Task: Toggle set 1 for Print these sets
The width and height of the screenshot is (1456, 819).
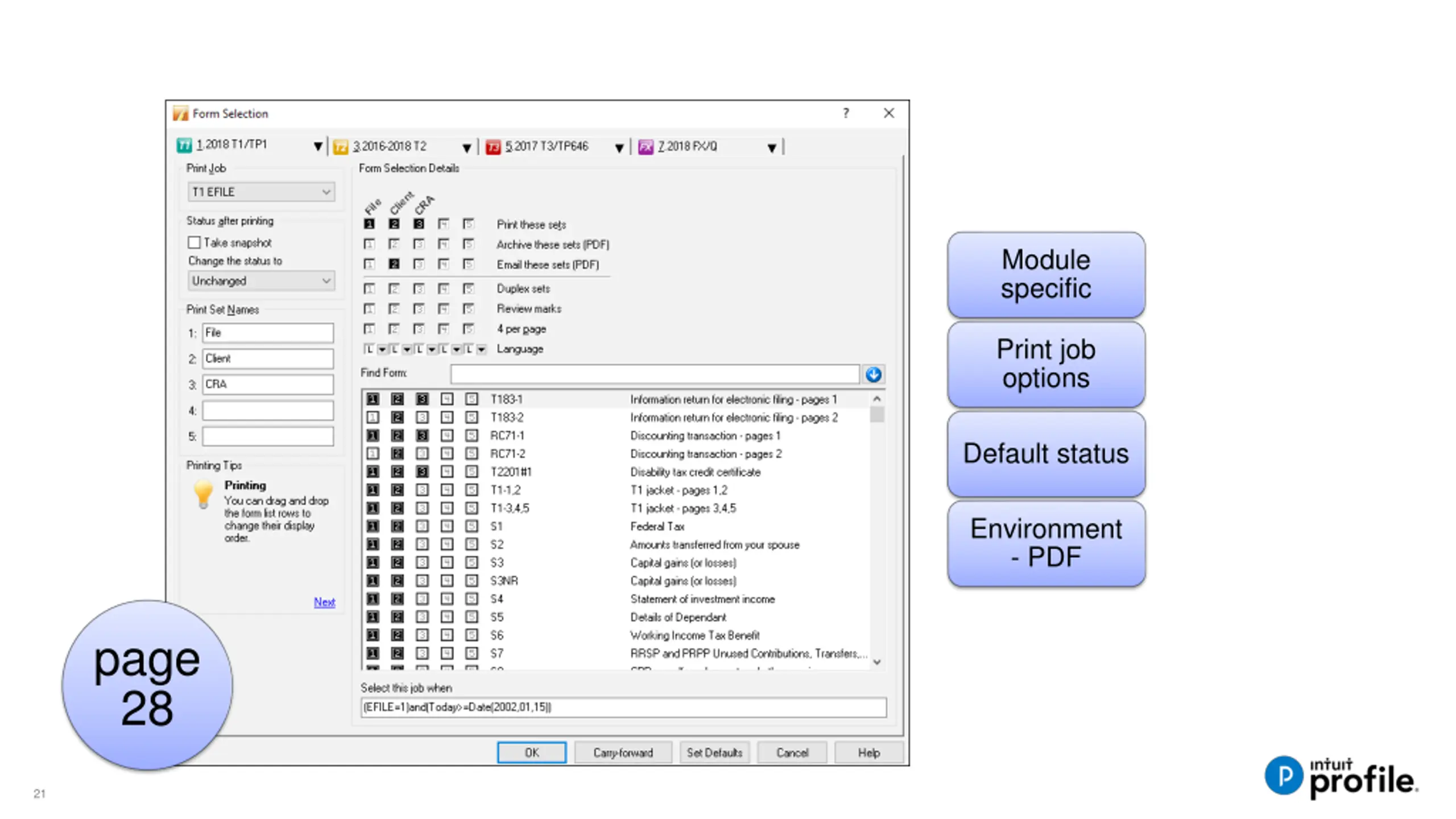Action: (x=369, y=224)
